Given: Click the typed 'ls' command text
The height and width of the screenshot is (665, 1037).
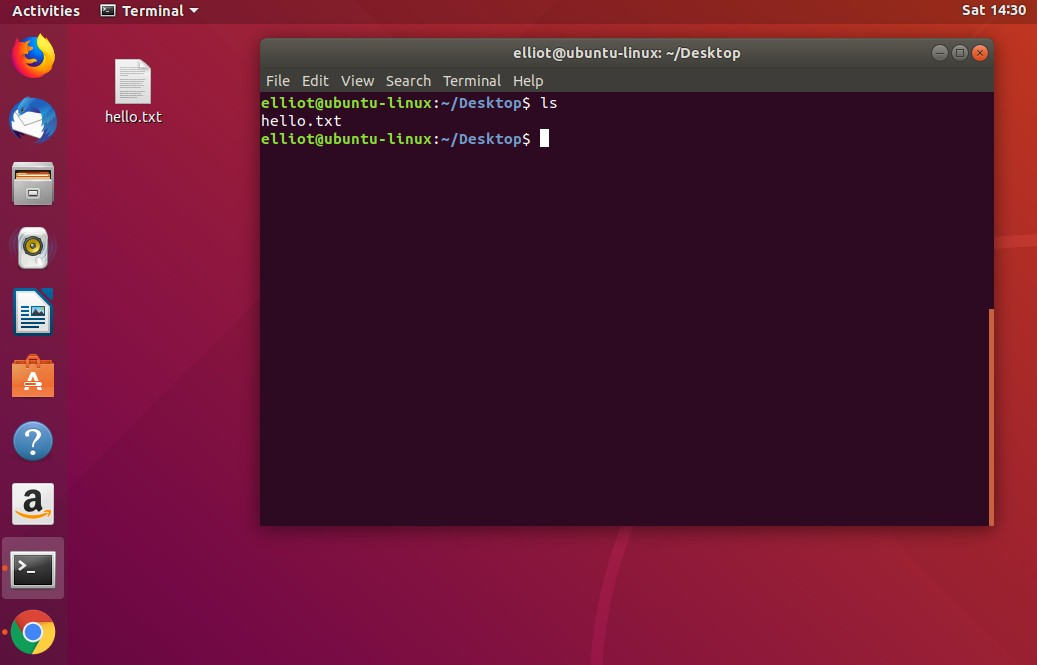Looking at the screenshot, I should tap(549, 103).
